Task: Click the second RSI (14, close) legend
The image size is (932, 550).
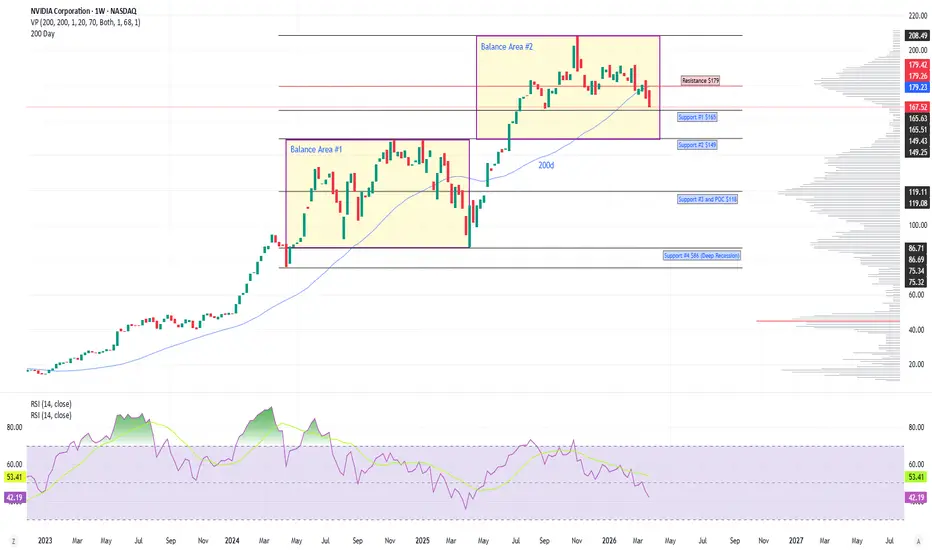Action: click(x=51, y=416)
